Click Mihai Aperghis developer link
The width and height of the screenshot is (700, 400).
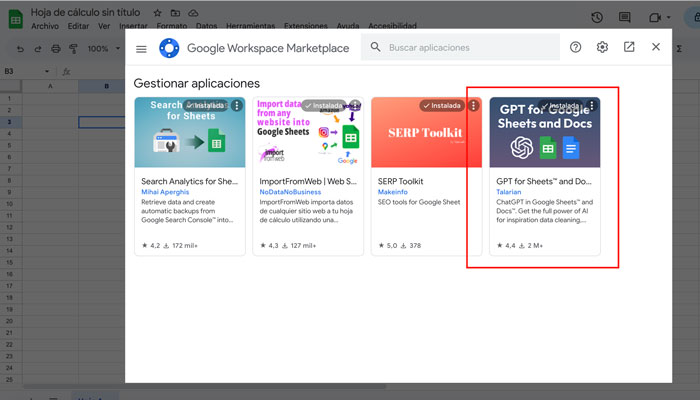click(165, 192)
